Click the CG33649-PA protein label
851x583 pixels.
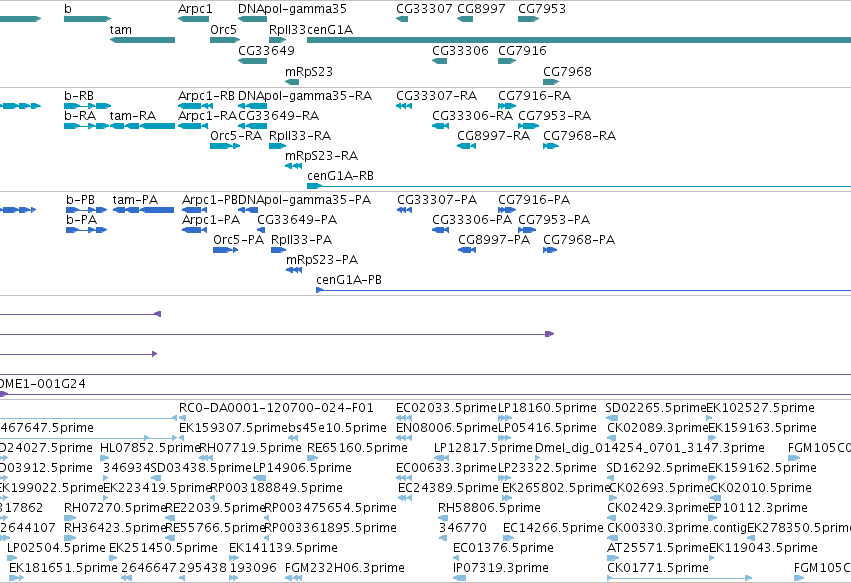point(297,220)
